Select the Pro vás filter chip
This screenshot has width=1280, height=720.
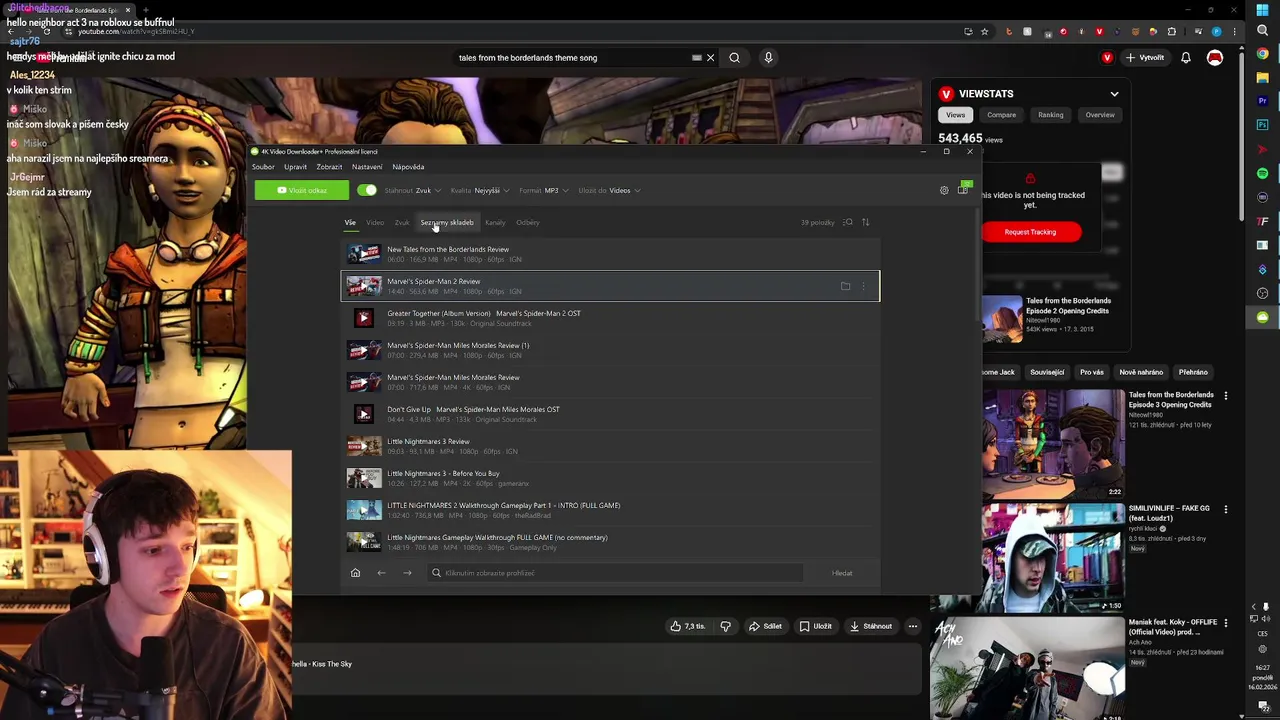1092,372
